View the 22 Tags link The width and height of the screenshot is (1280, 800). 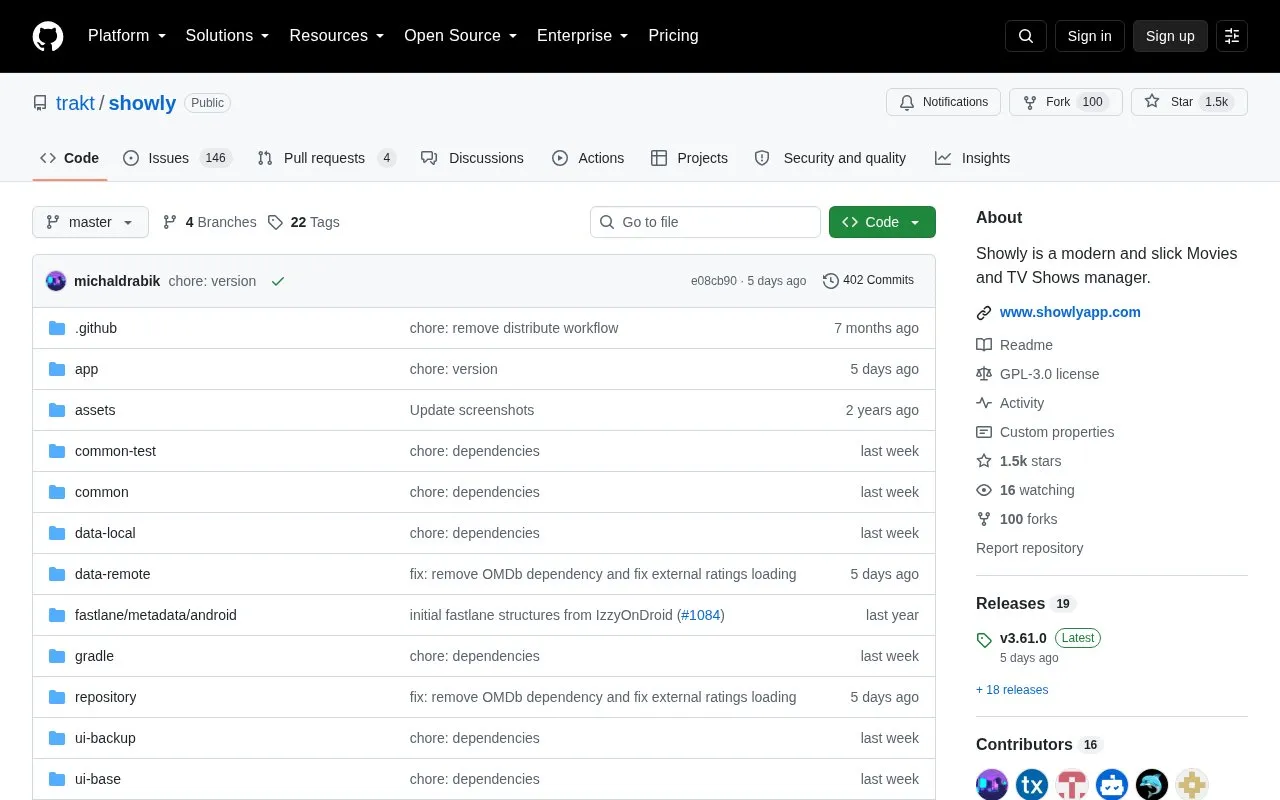coord(304,222)
